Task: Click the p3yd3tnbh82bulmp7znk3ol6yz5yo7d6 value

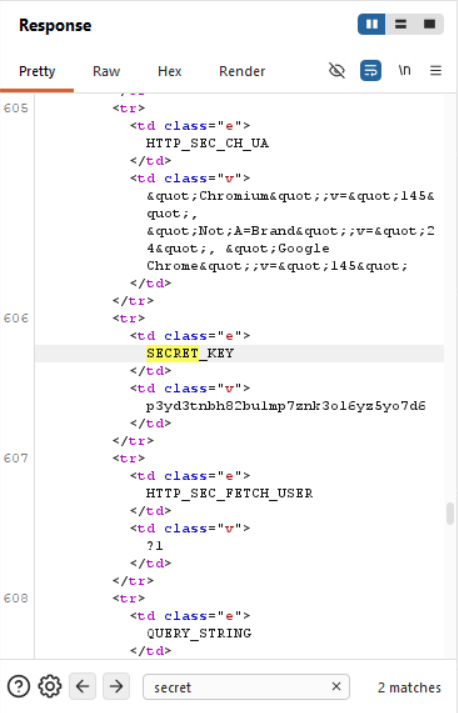Action: coord(286,406)
